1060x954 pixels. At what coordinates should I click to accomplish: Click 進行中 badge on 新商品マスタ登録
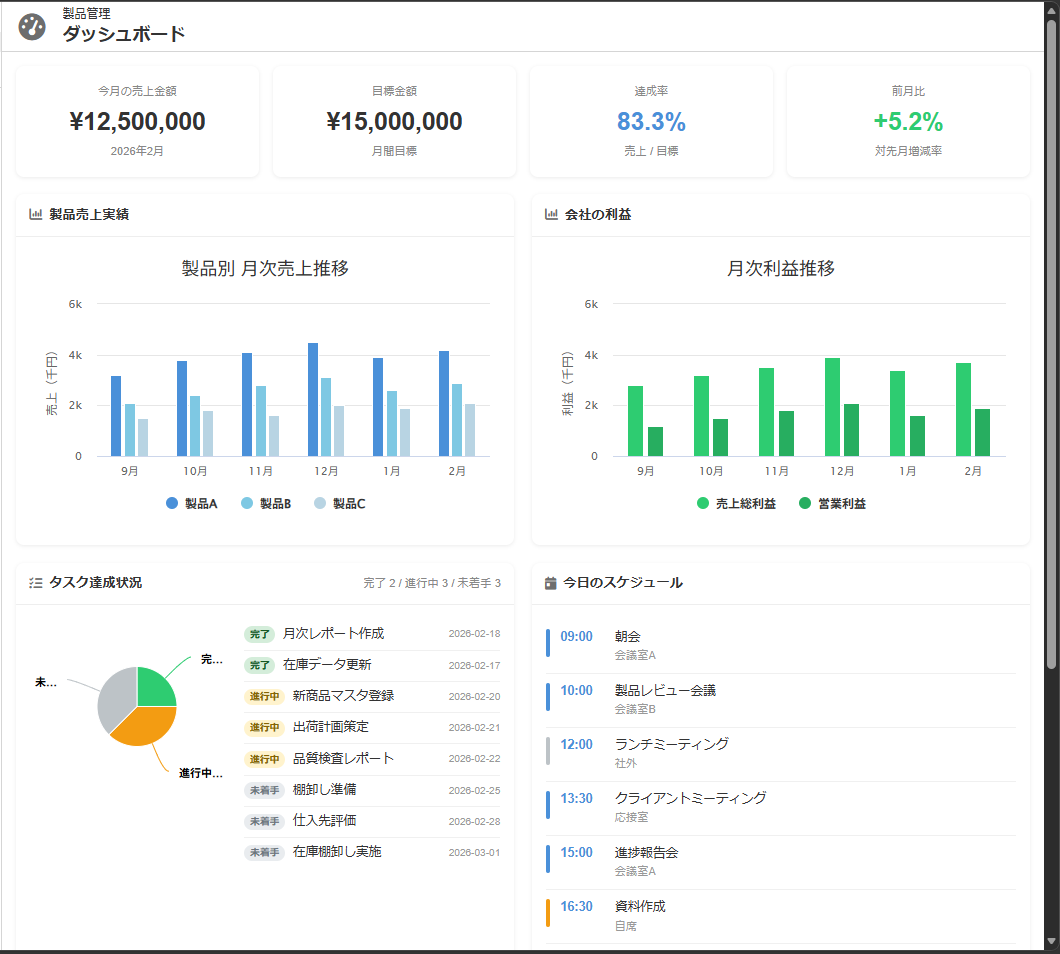click(264, 696)
